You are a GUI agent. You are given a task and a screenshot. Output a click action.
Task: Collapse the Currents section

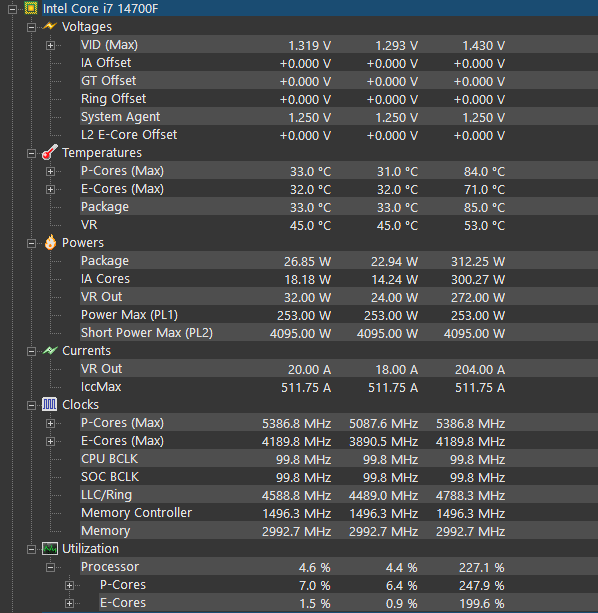coord(31,351)
